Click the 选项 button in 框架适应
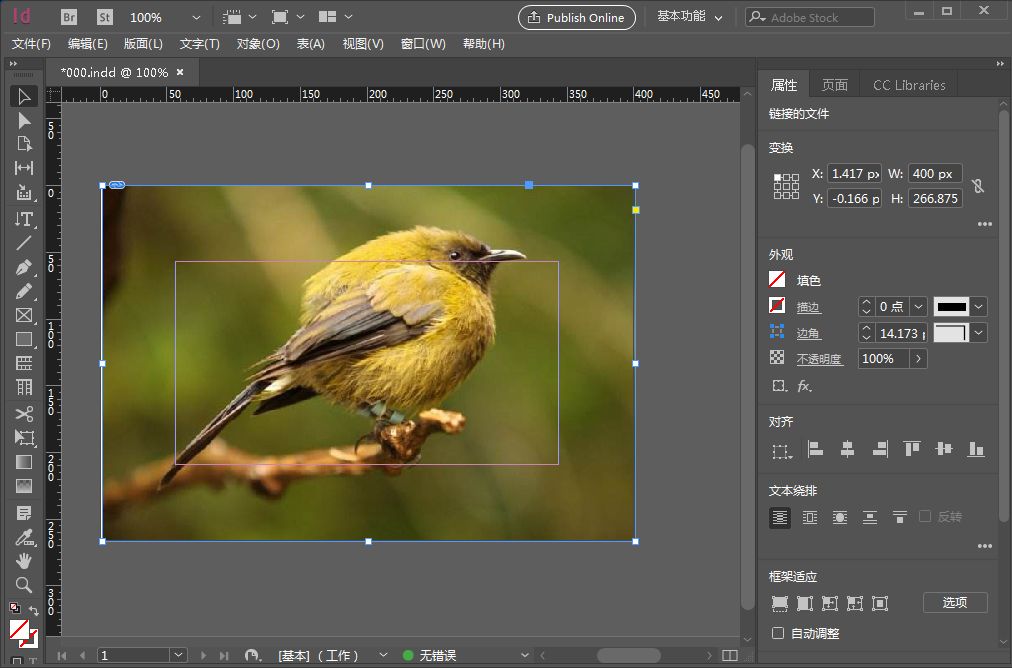This screenshot has height=668, width=1012. [954, 602]
